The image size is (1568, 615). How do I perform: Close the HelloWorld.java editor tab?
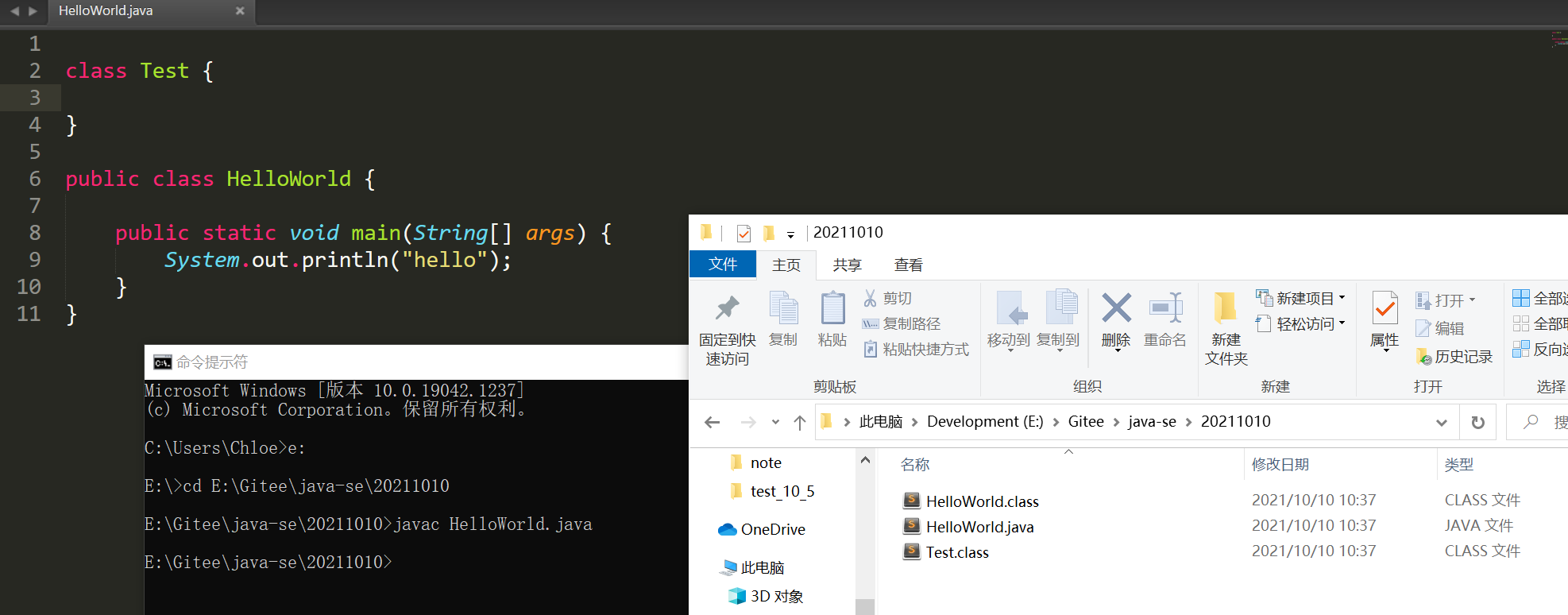tap(240, 11)
